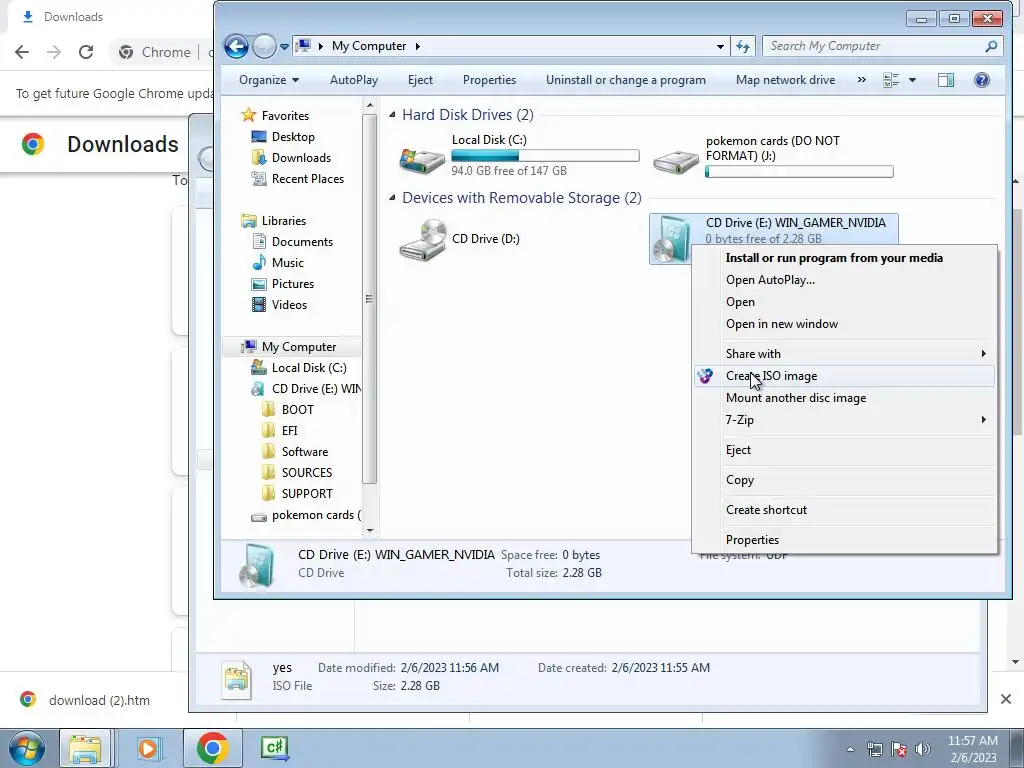Image resolution: width=1024 pixels, height=768 pixels.
Task: Click the volume icon in the system tray
Action: pos(923,749)
